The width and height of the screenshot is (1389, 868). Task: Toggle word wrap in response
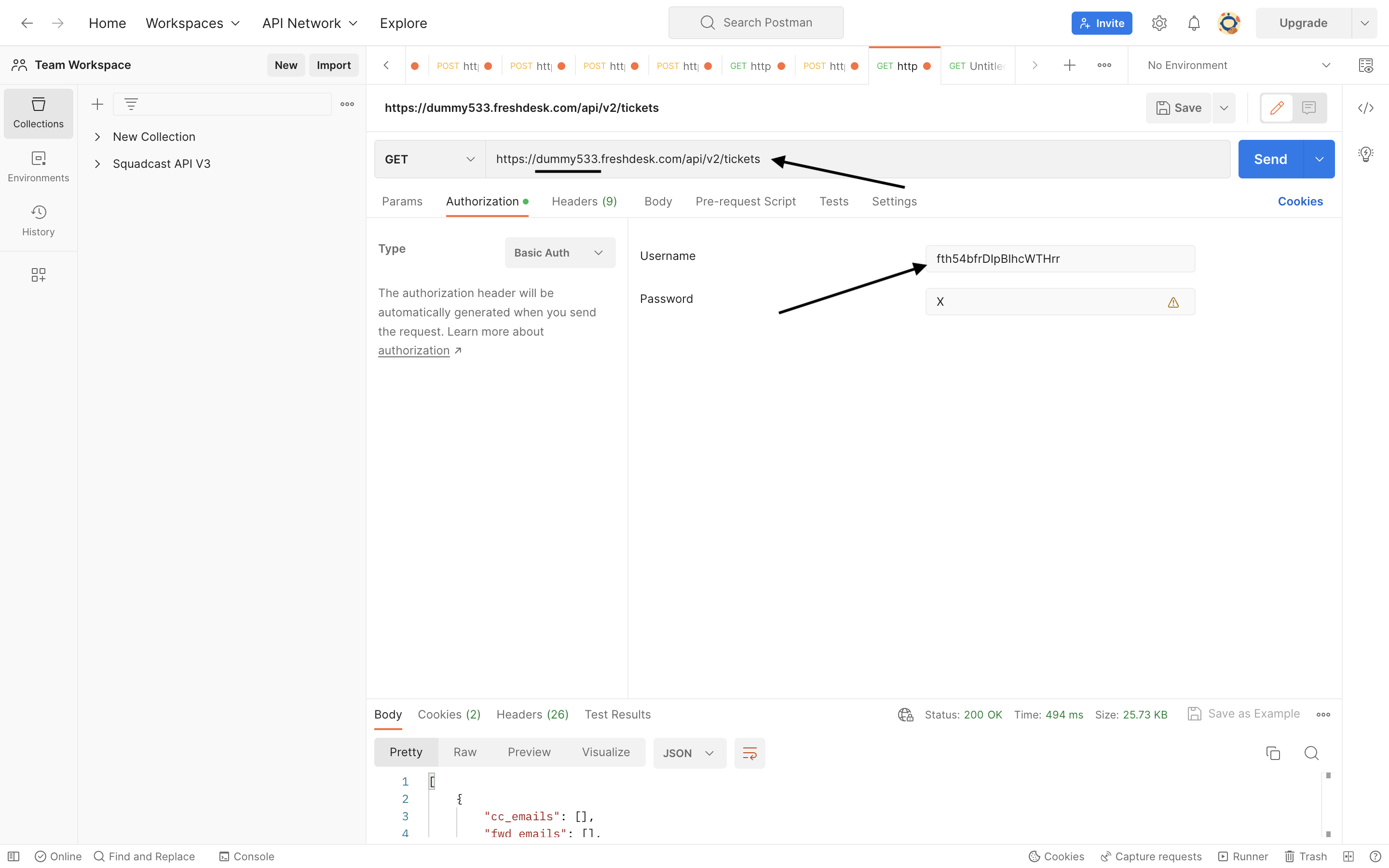[749, 753]
